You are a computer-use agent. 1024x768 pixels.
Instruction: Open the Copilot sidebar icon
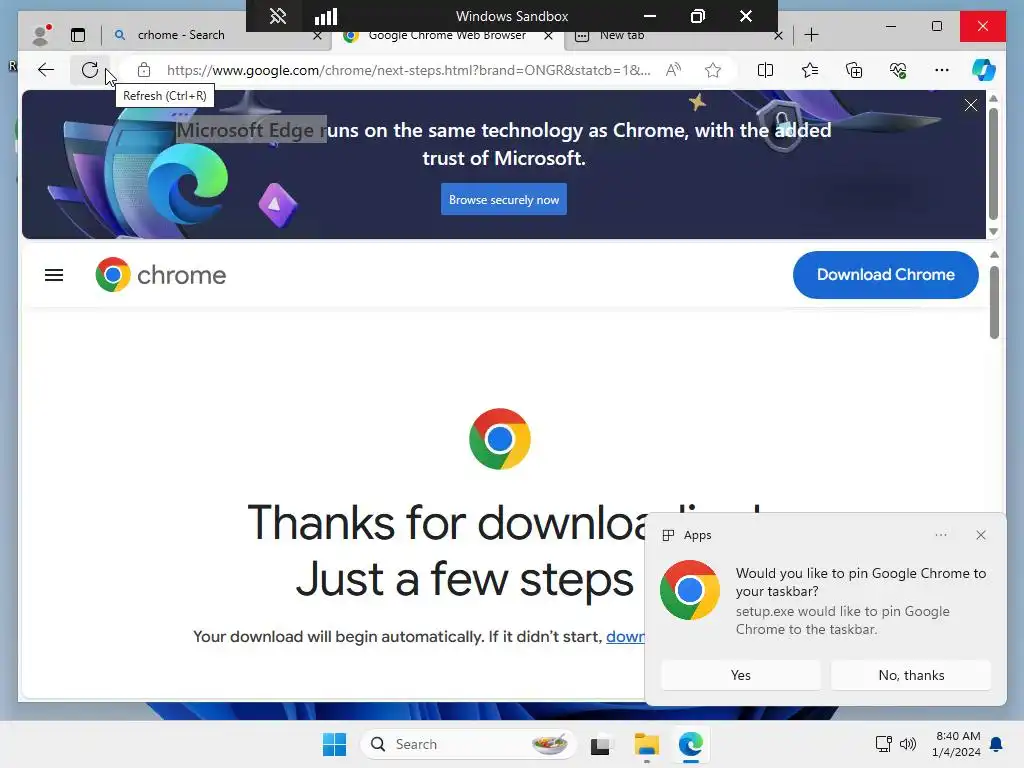pyautogui.click(x=984, y=70)
